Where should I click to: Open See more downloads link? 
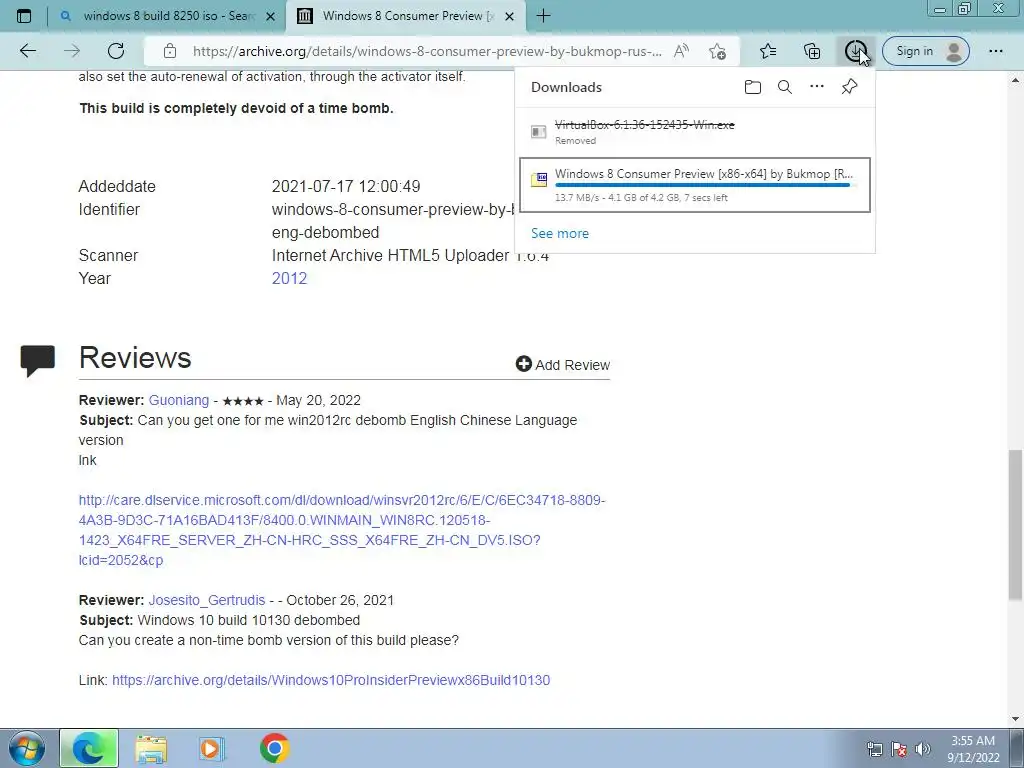[x=560, y=233]
